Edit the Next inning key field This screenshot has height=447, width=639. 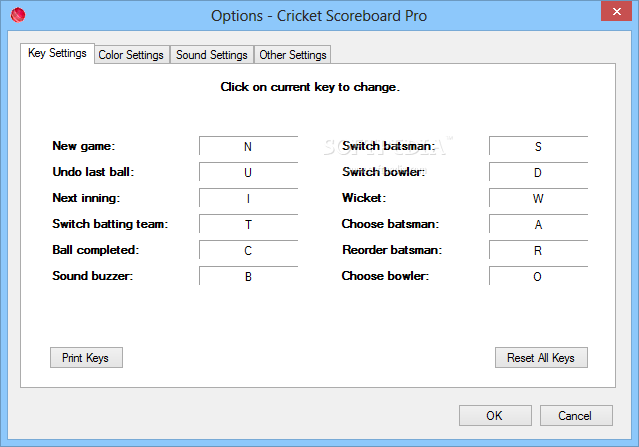click(249, 198)
